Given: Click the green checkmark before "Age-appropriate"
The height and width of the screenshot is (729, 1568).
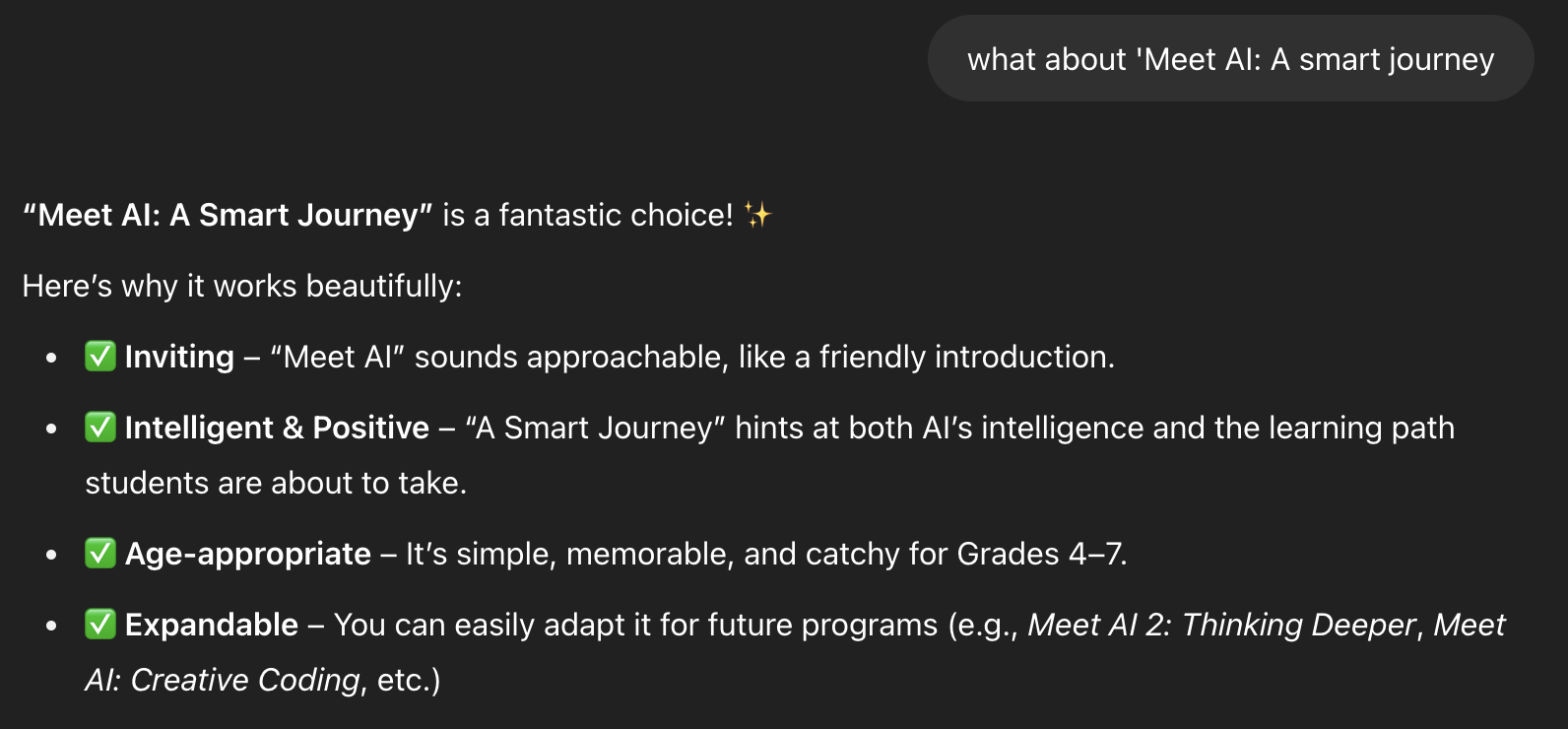Looking at the screenshot, I should (x=100, y=553).
